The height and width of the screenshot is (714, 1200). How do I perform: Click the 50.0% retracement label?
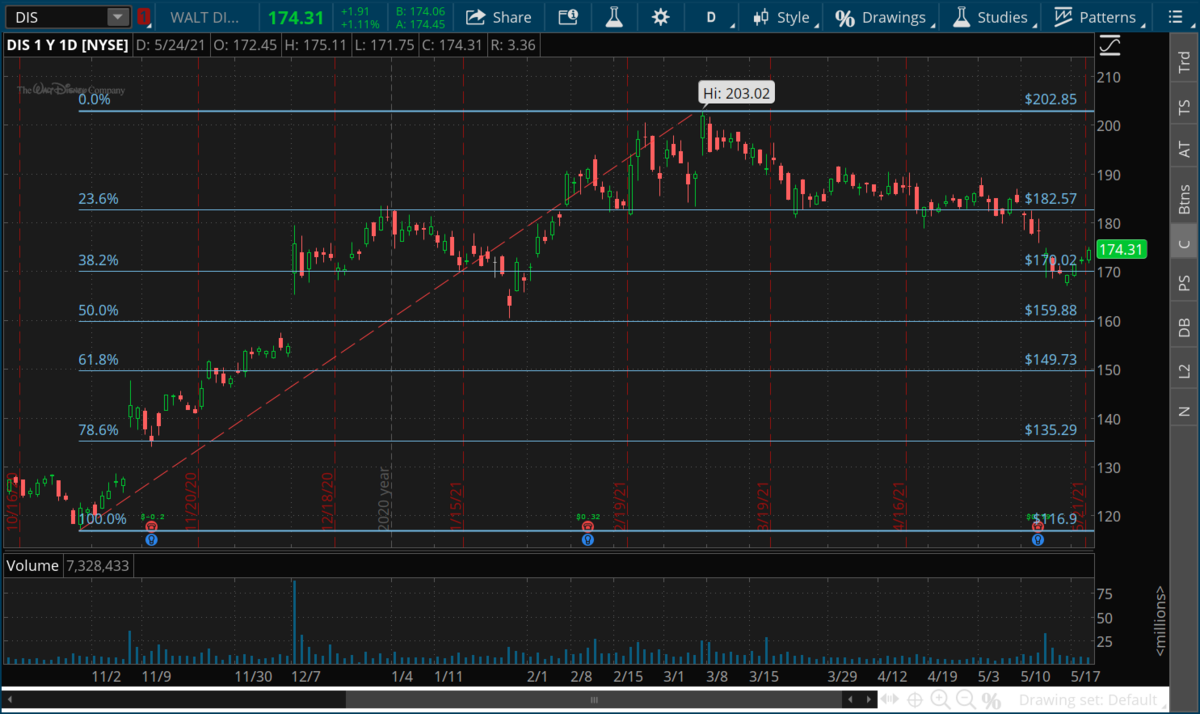click(99, 310)
